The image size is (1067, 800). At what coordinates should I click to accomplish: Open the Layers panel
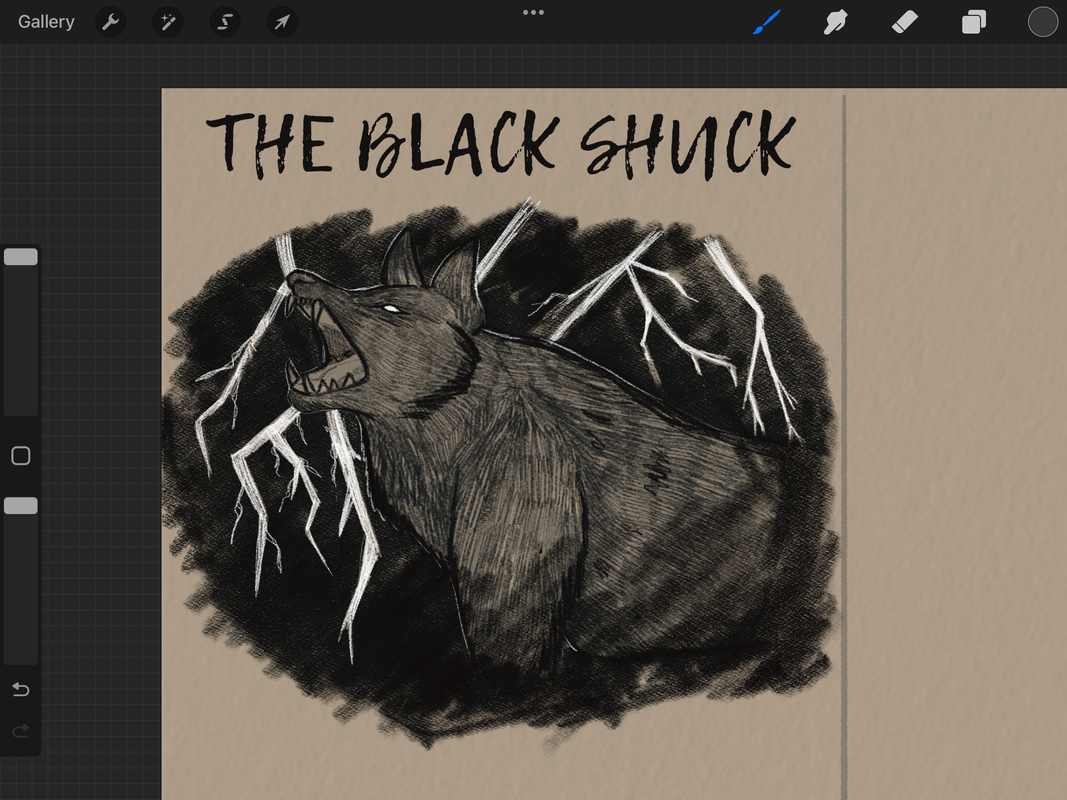974,22
